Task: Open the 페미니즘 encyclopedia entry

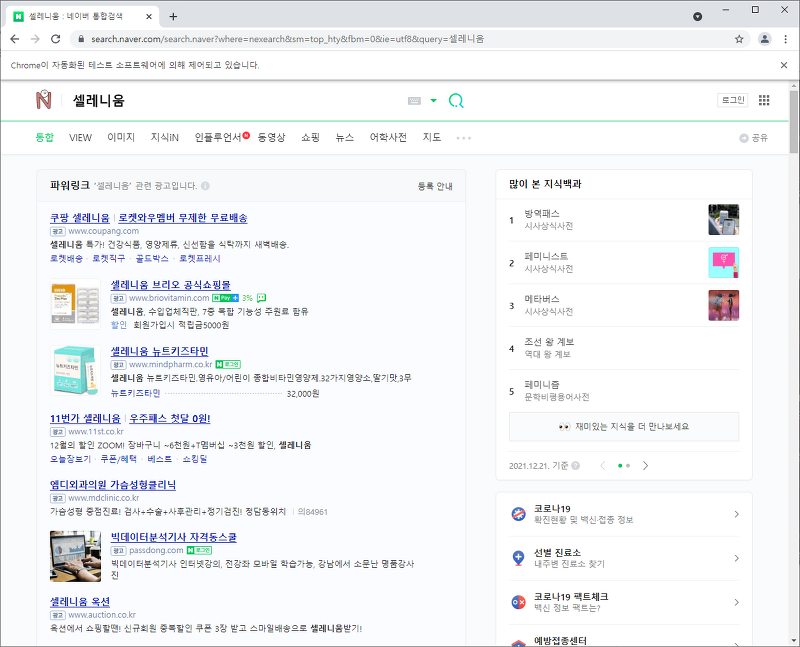Action: click(542, 385)
